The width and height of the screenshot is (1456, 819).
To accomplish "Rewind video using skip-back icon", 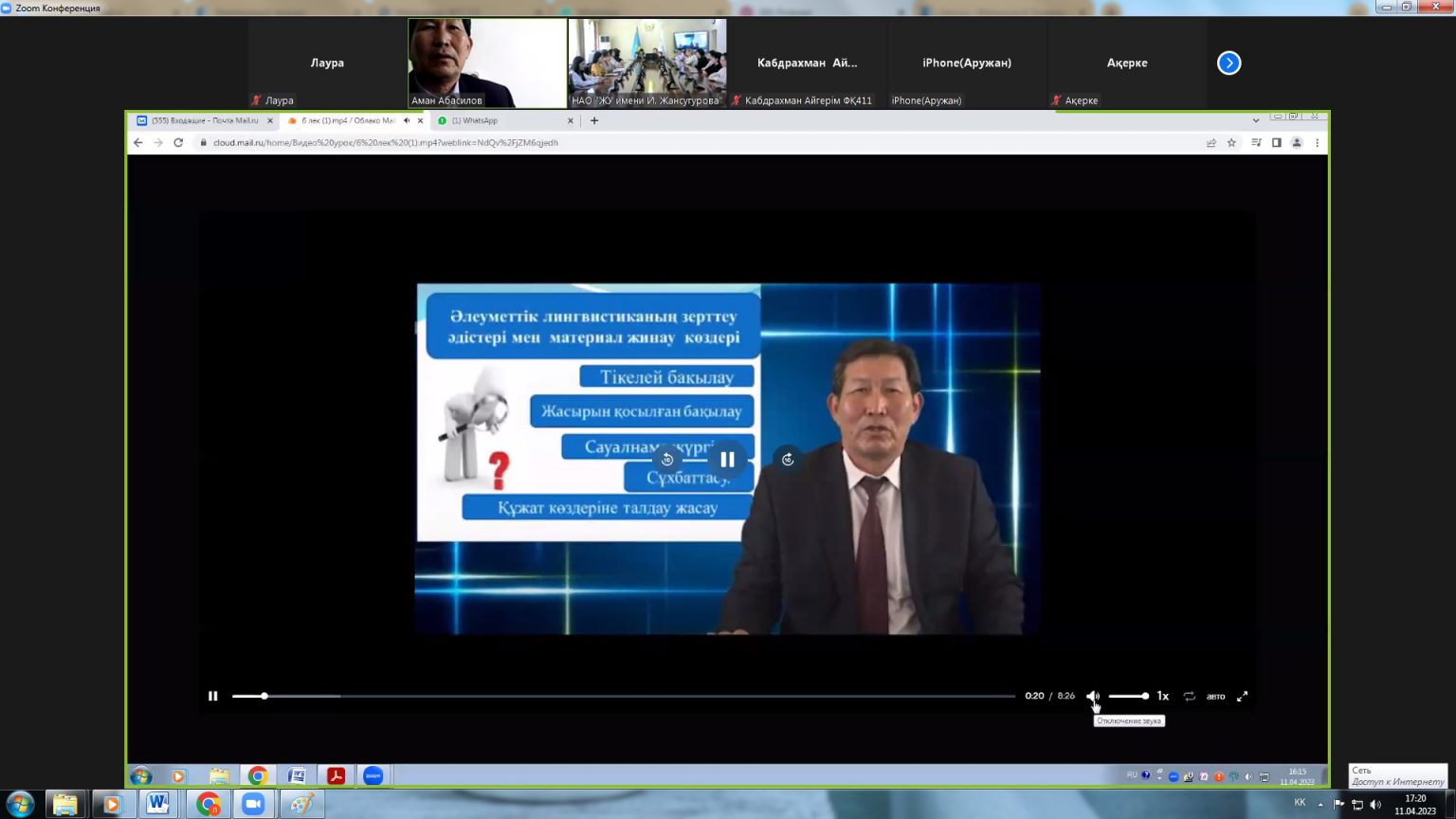I will (667, 460).
